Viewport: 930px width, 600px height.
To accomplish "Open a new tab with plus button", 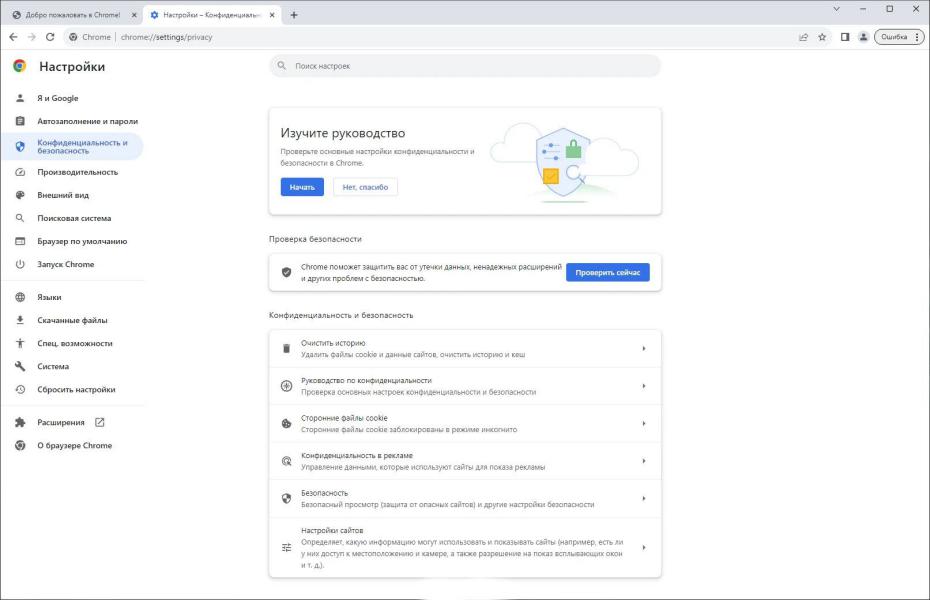I will click(x=294, y=15).
